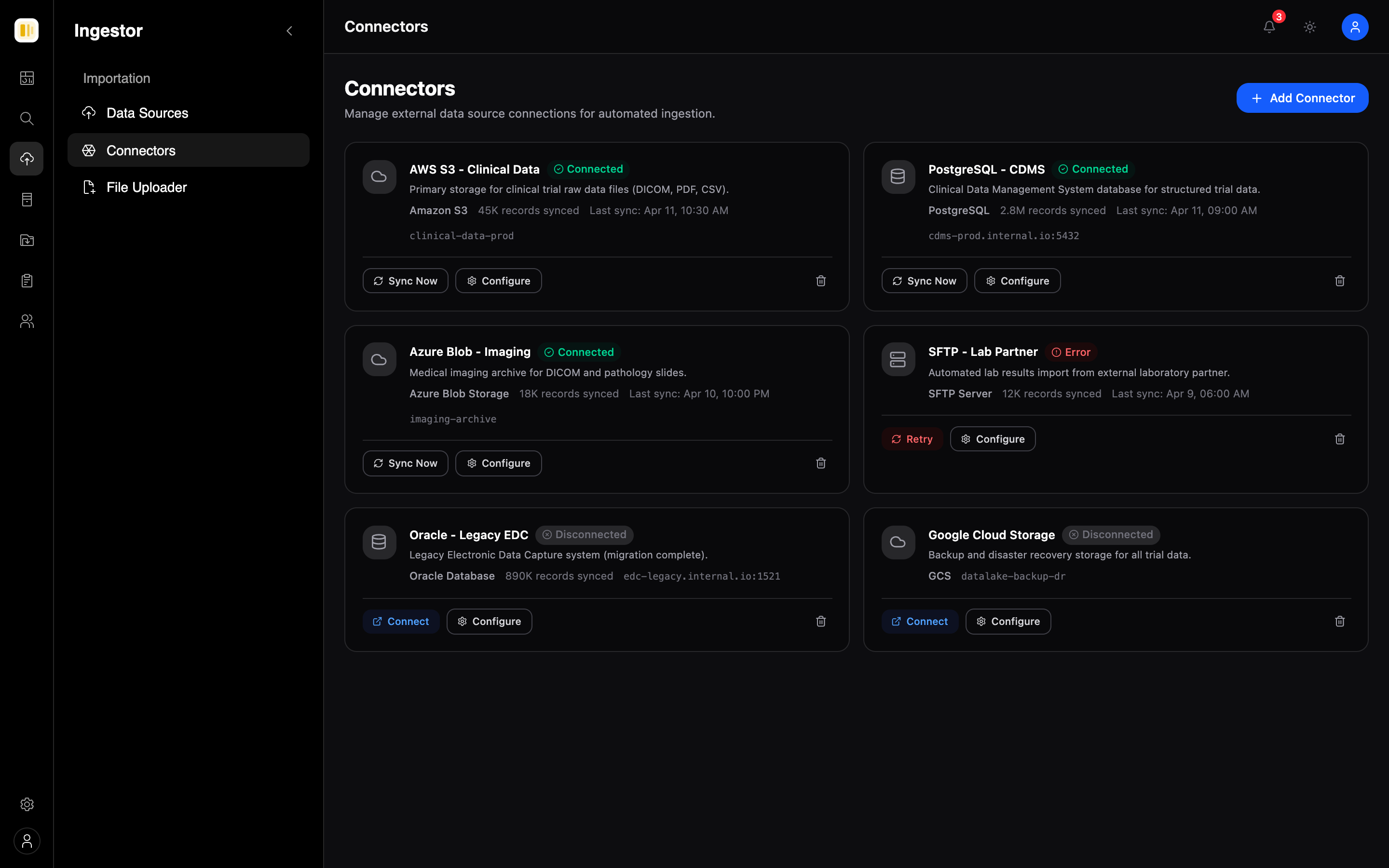This screenshot has height=868, width=1389.
Task: Open the dashboard icon in the left rail
Action: tap(27, 78)
